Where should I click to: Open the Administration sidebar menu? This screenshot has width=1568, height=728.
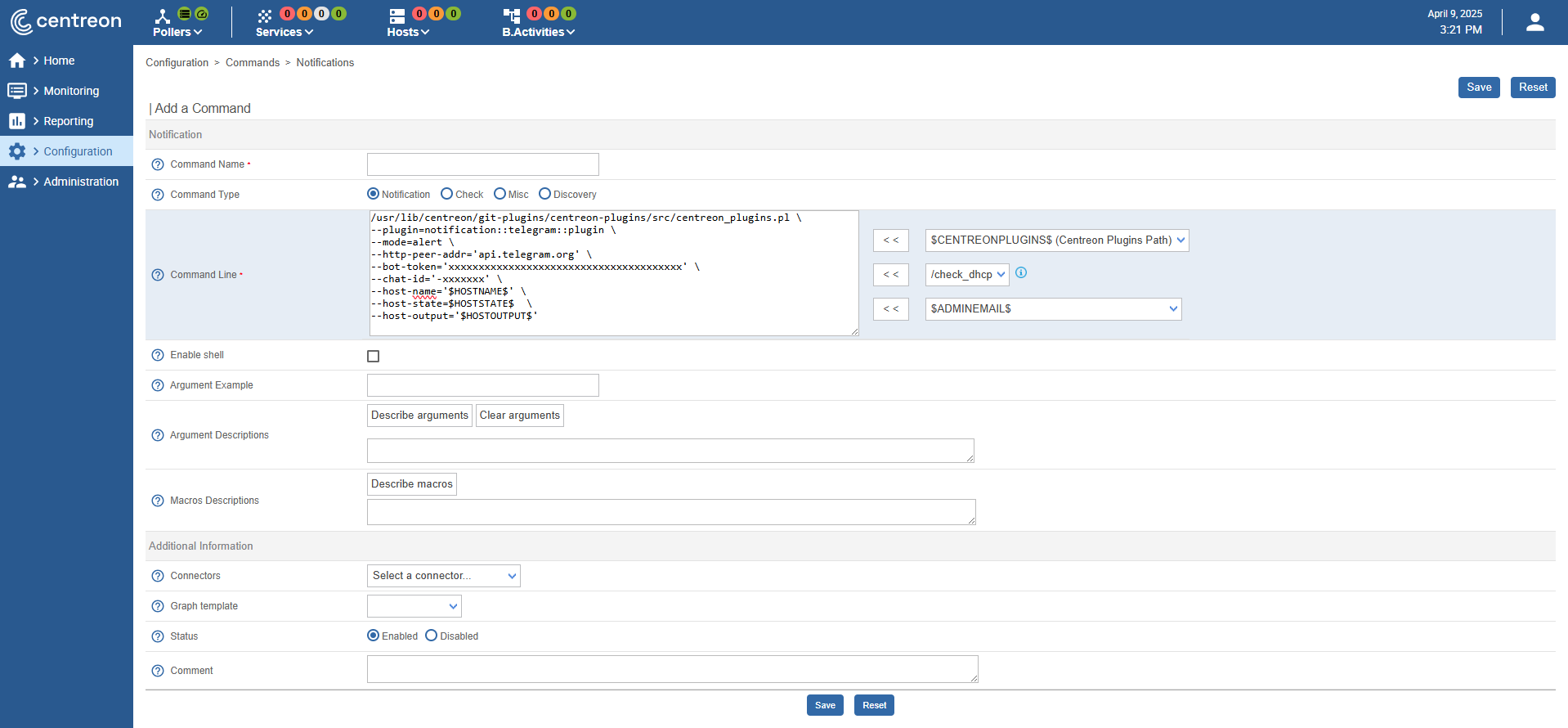tap(80, 182)
